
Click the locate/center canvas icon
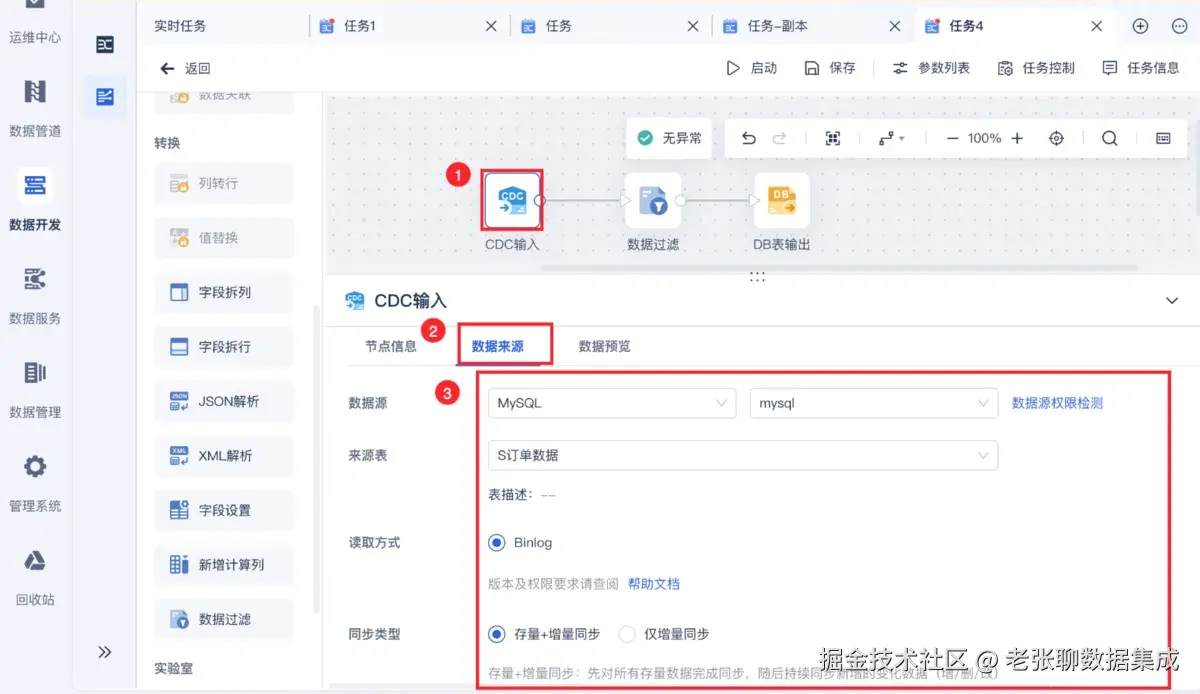[x=1056, y=139]
